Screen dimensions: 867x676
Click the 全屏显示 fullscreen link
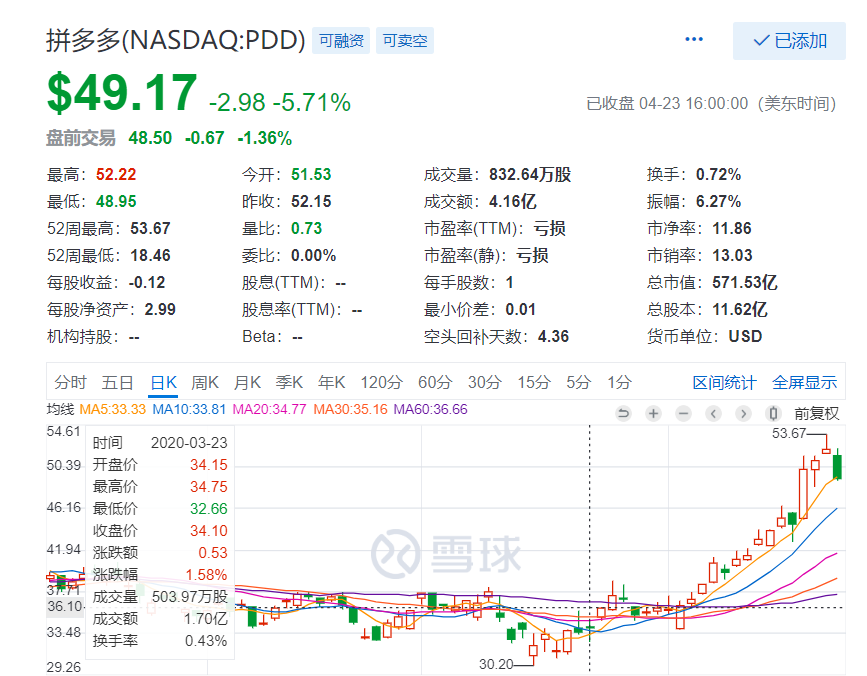pos(804,382)
